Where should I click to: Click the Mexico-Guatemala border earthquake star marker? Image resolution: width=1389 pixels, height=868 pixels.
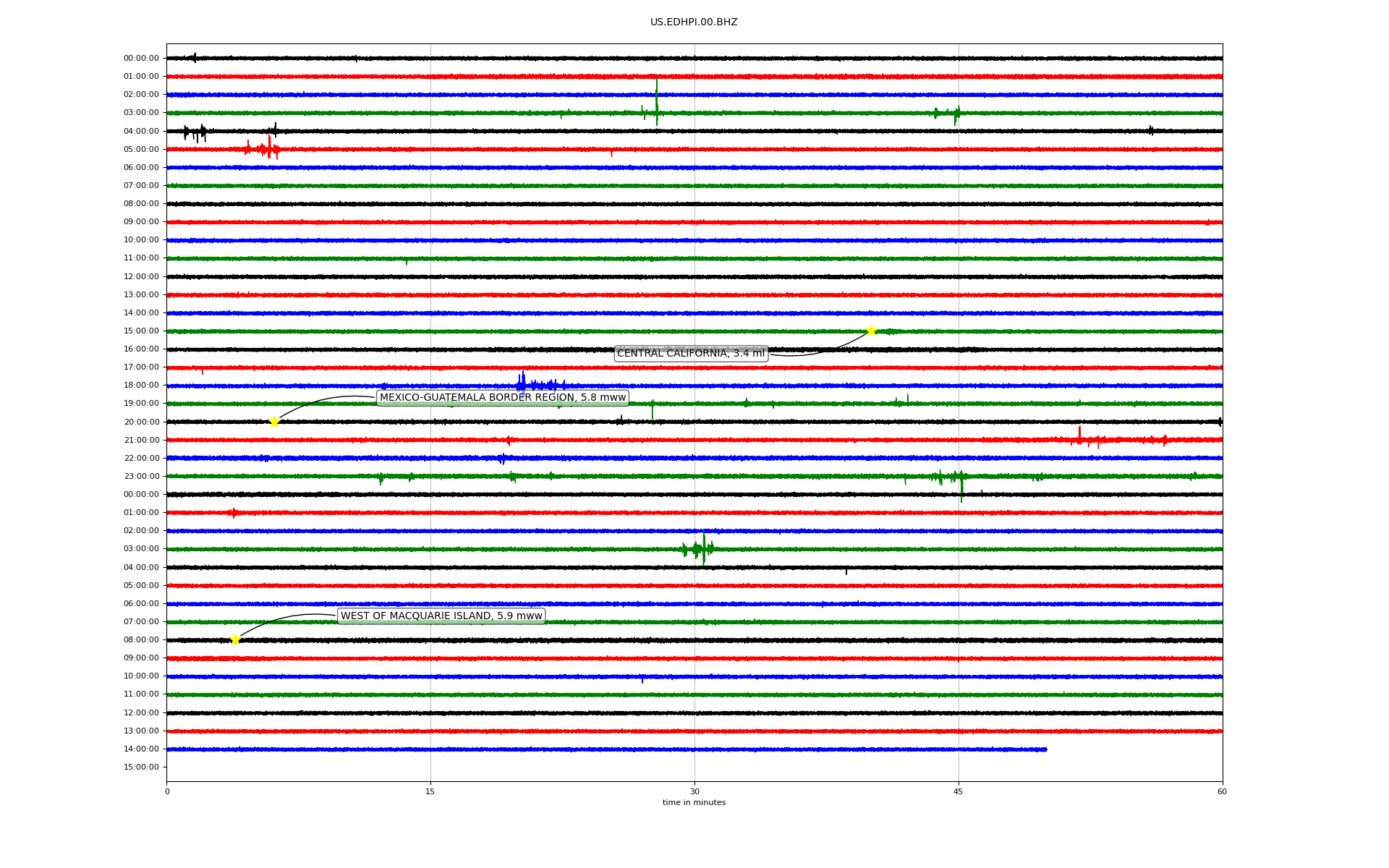(274, 422)
